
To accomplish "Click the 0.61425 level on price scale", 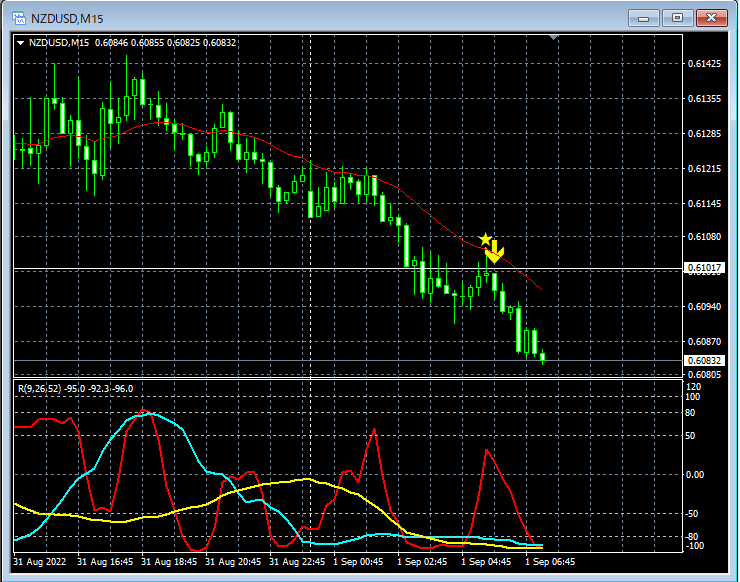I will pyautogui.click(x=704, y=64).
